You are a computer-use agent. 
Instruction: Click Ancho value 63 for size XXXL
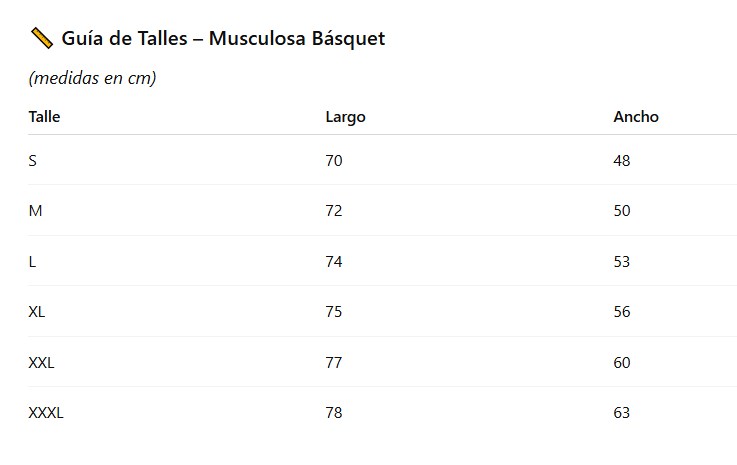(622, 412)
